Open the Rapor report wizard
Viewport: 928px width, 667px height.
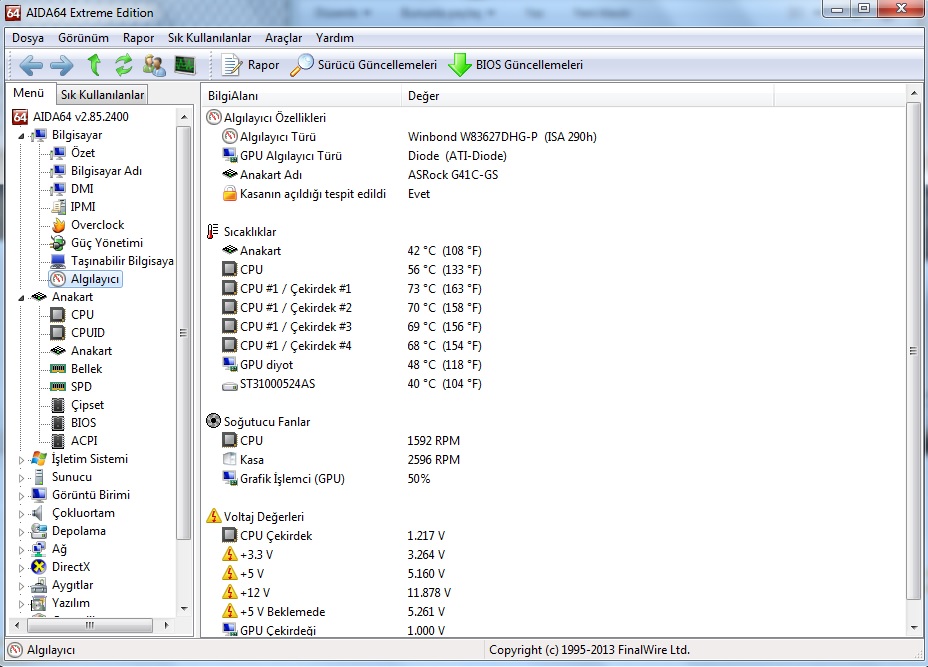pyautogui.click(x=250, y=65)
